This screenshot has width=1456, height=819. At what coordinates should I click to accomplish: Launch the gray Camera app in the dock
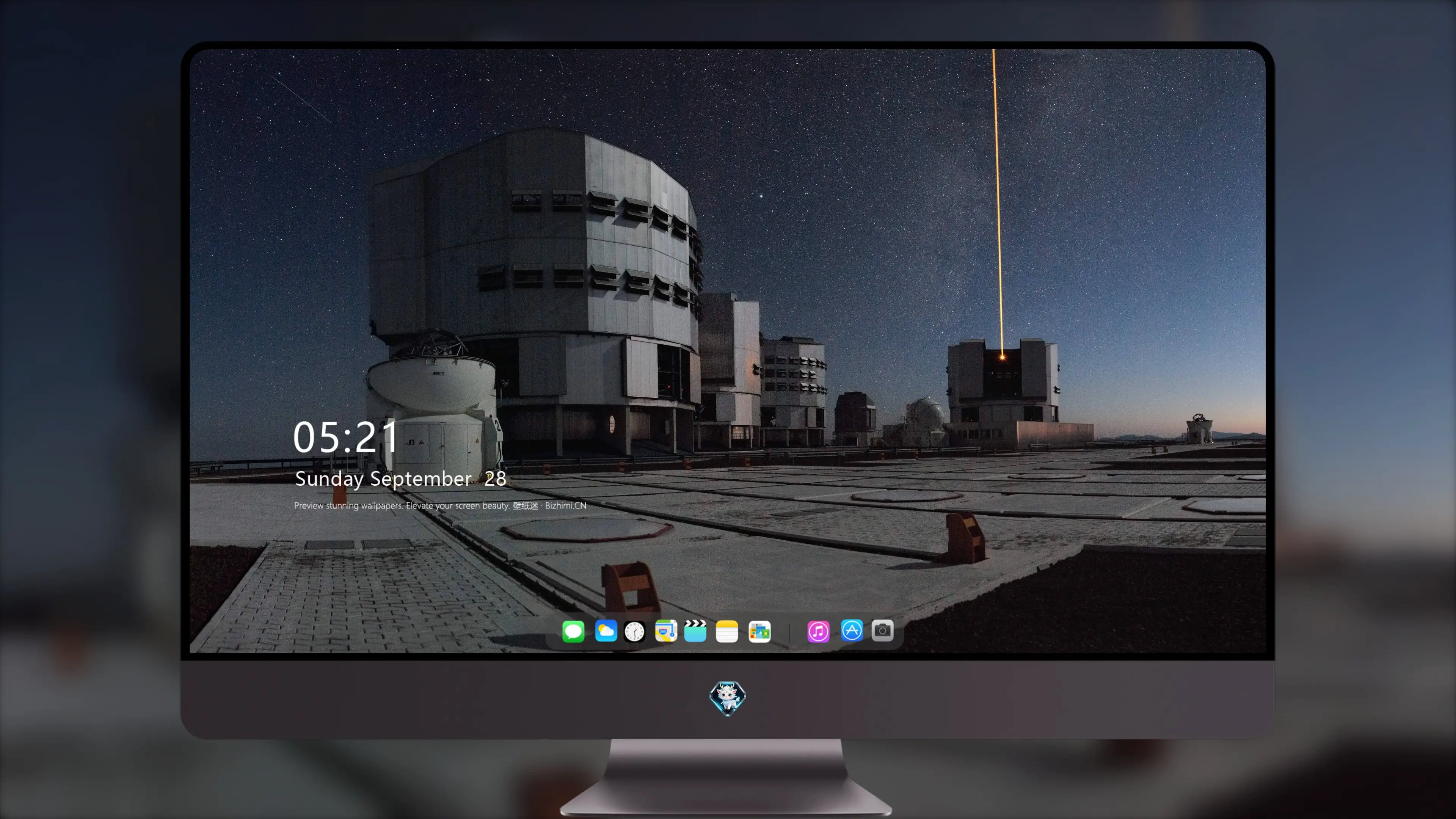(882, 630)
